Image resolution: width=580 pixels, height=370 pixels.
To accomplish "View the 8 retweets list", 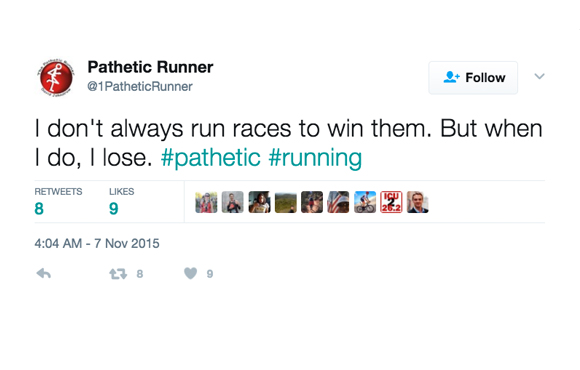I will (58, 202).
